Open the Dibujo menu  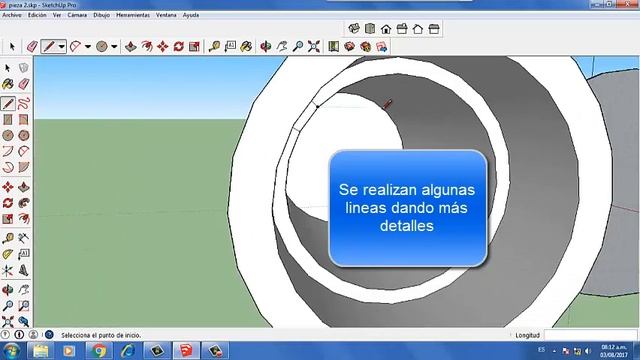101,15
